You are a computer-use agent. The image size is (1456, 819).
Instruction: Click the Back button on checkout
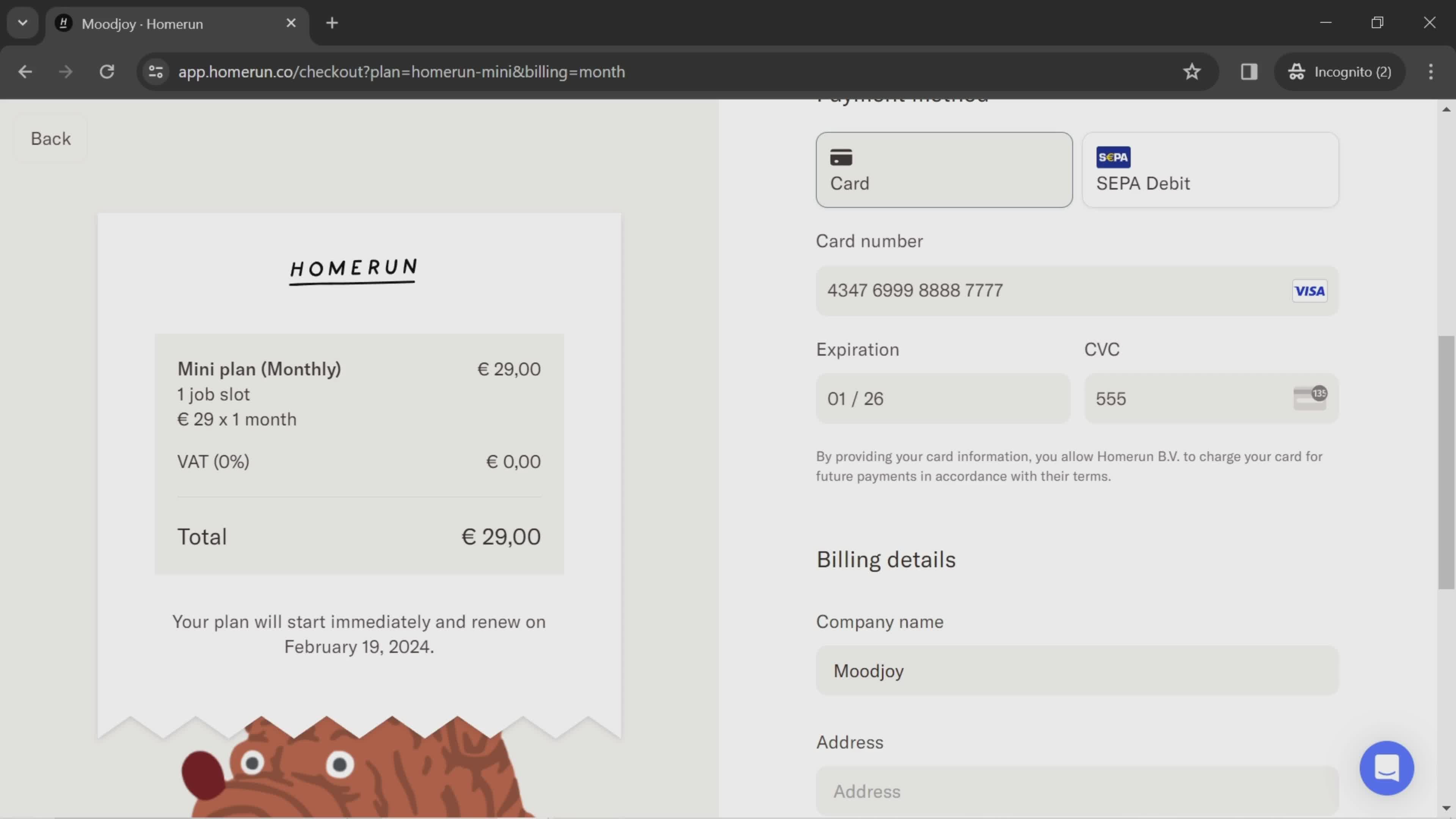(51, 138)
